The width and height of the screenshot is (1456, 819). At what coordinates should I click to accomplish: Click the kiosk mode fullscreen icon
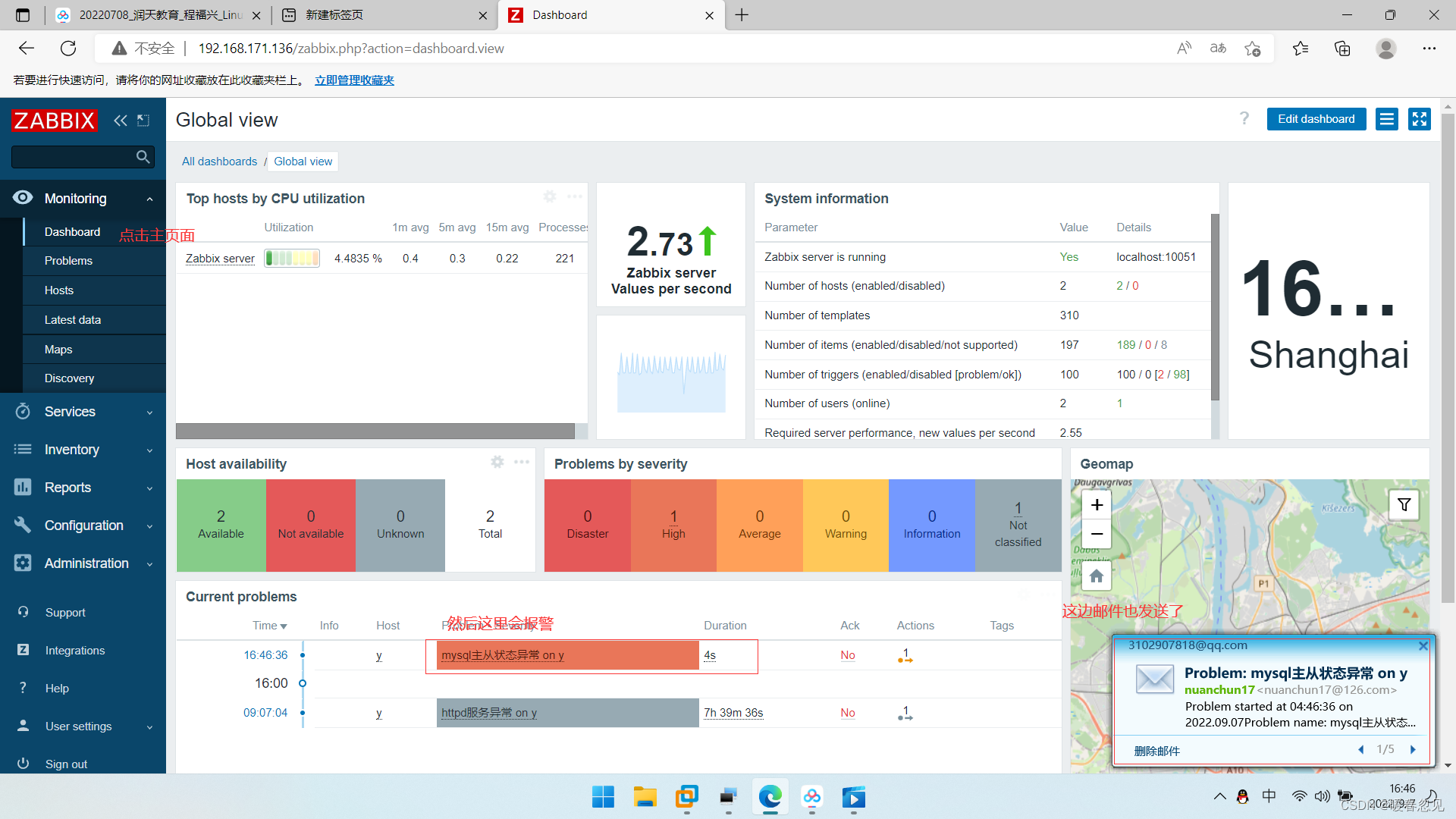[1419, 119]
